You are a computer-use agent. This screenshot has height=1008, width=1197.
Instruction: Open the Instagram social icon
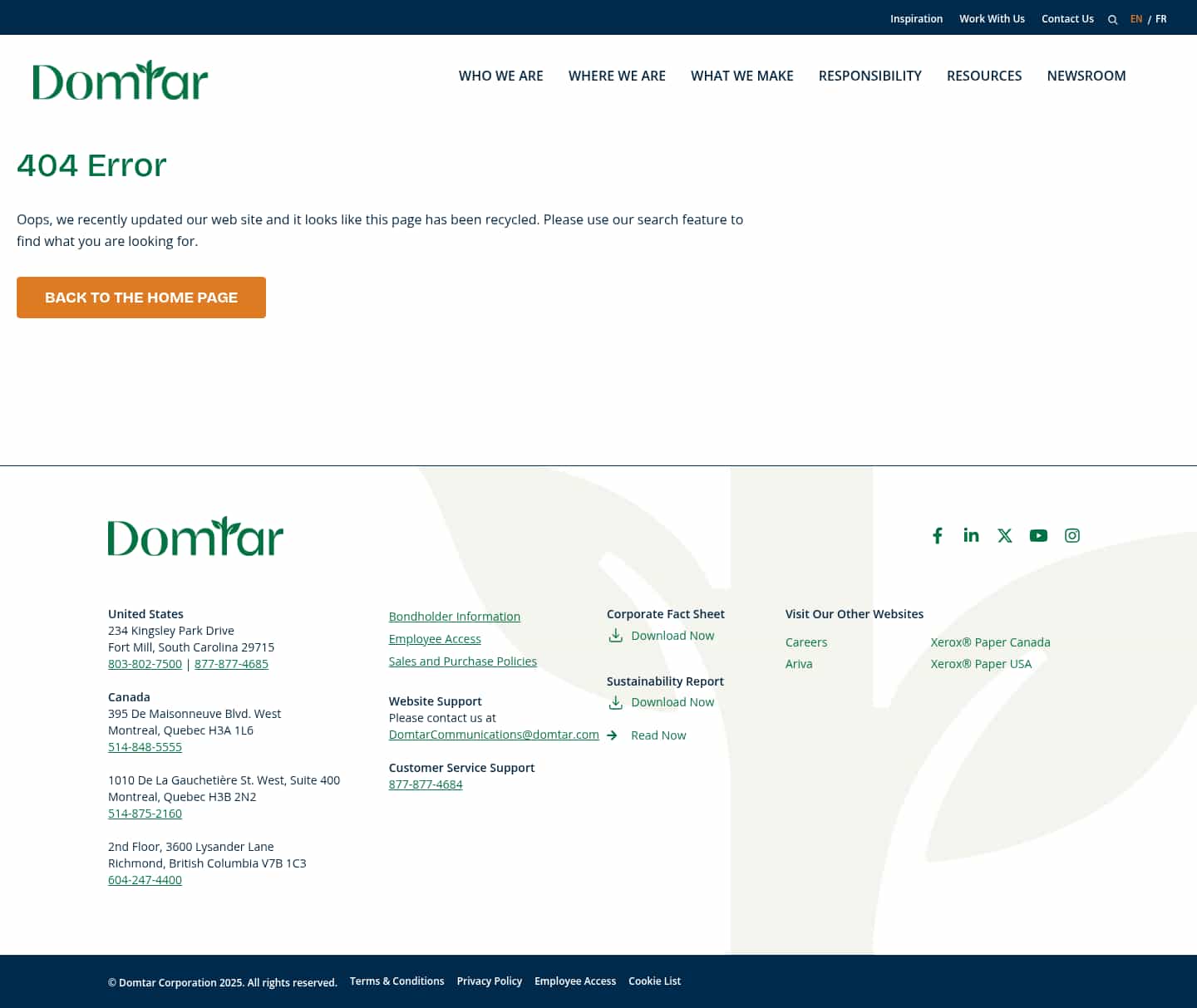1072,536
